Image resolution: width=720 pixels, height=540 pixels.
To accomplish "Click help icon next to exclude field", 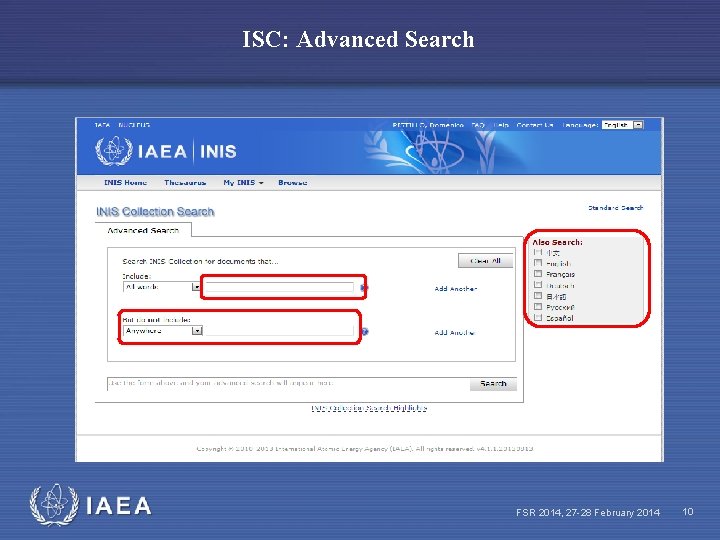I will coord(365,332).
